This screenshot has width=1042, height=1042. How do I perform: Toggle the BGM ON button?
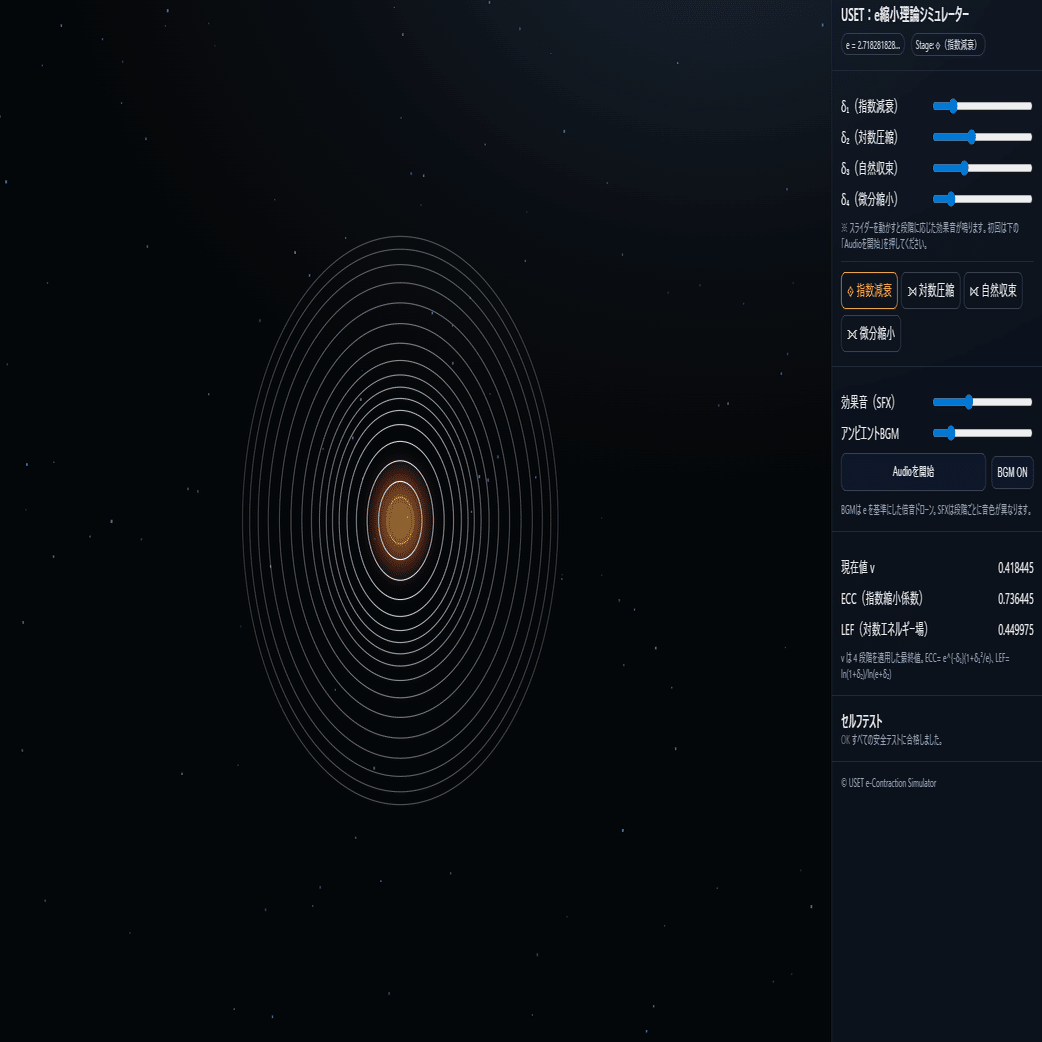[1012, 472]
